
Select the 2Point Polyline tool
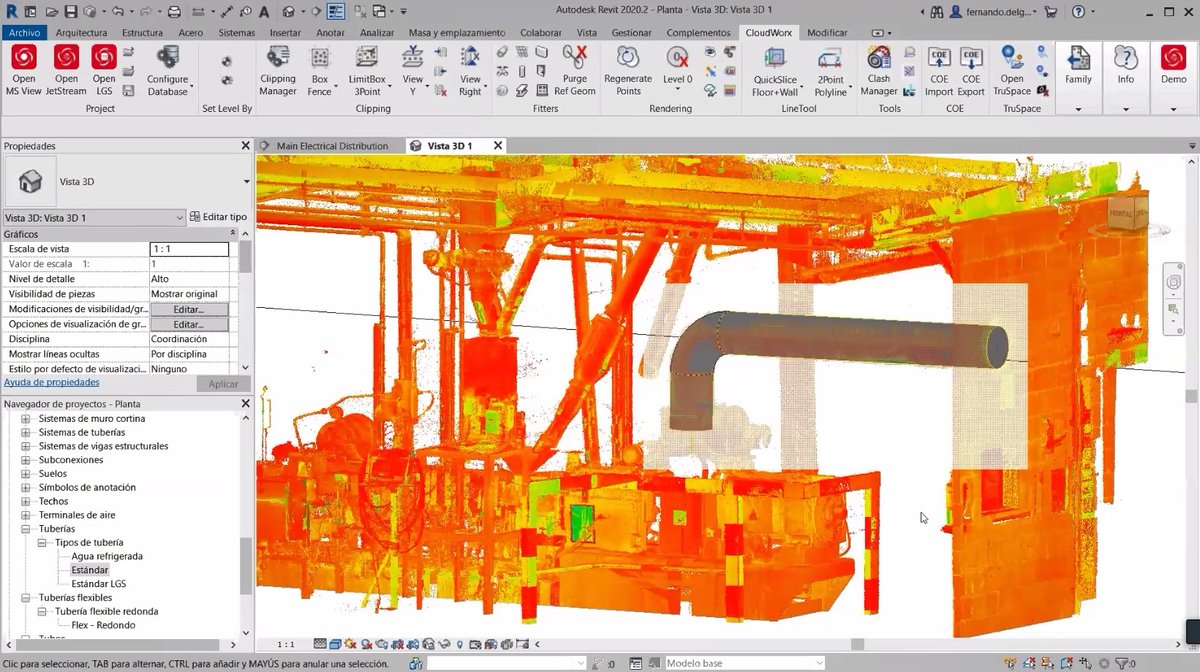pos(830,70)
